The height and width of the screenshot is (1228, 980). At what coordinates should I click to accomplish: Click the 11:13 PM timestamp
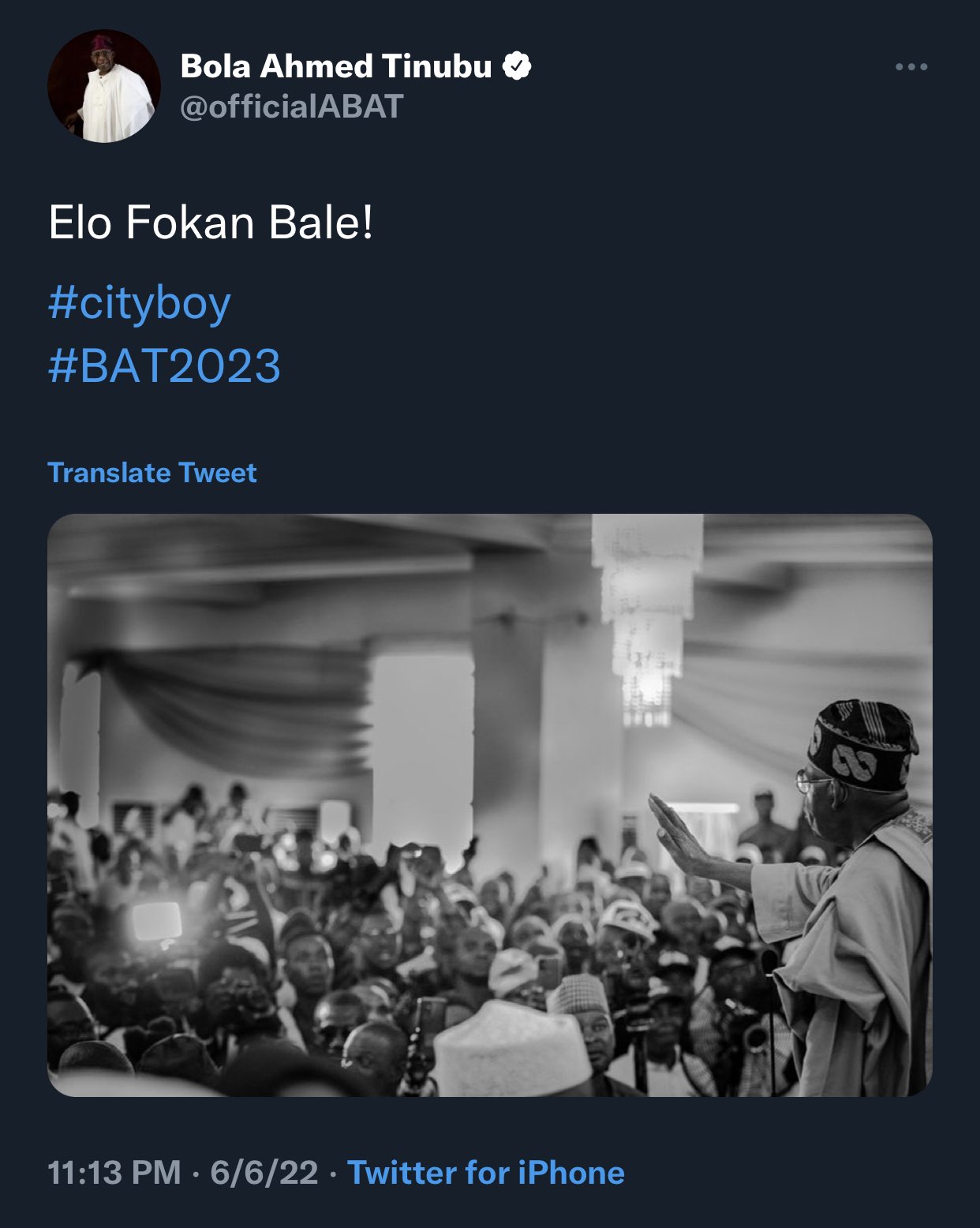point(114,1173)
